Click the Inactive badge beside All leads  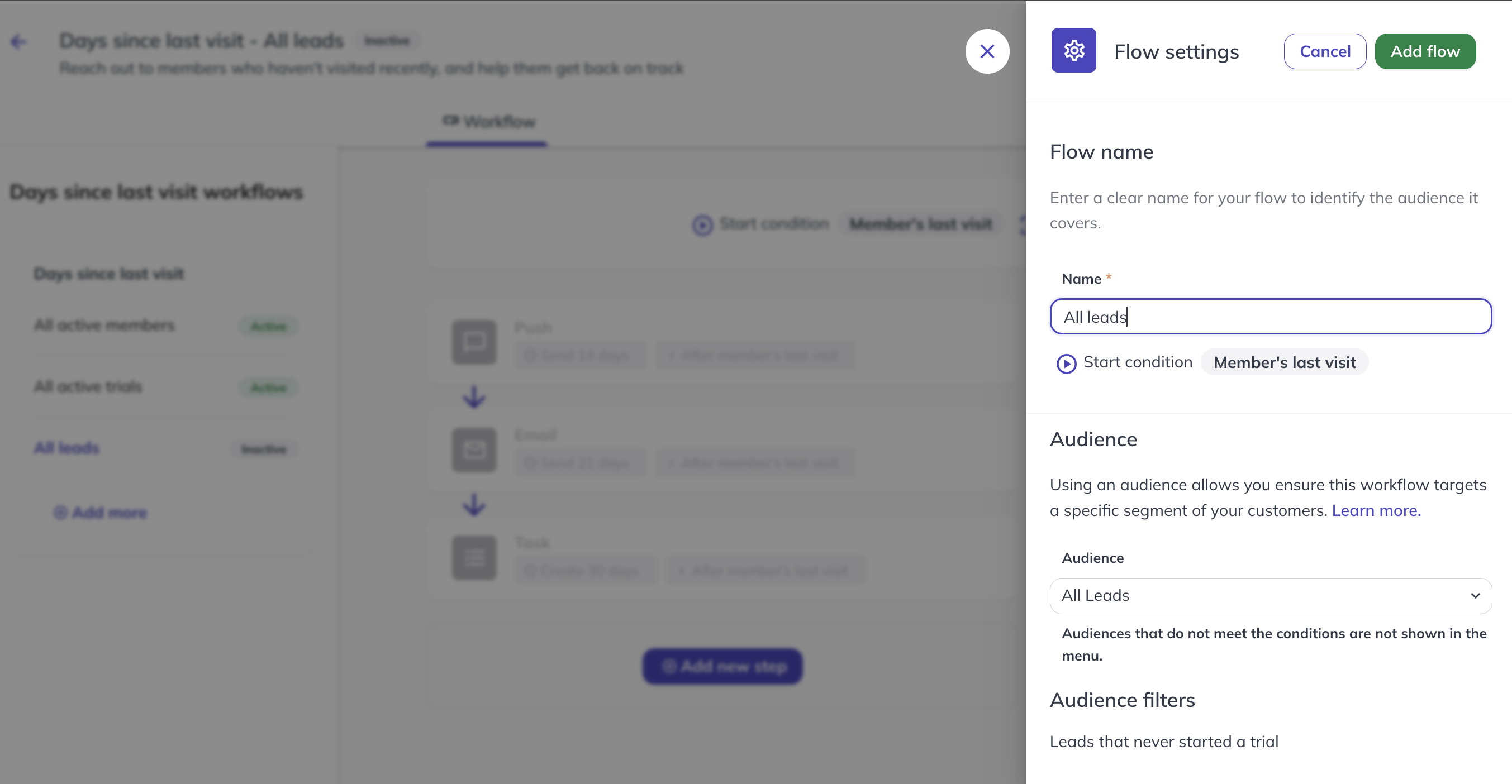(264, 449)
